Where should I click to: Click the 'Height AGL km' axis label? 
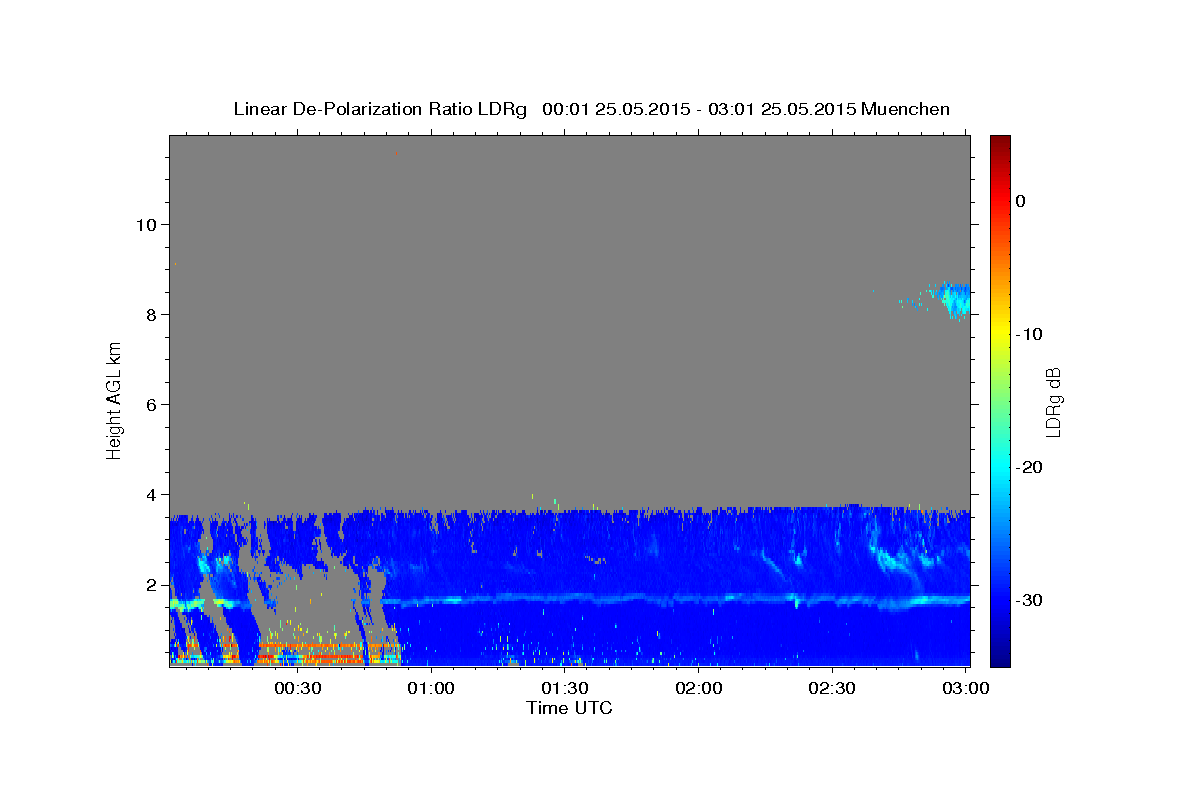(115, 400)
